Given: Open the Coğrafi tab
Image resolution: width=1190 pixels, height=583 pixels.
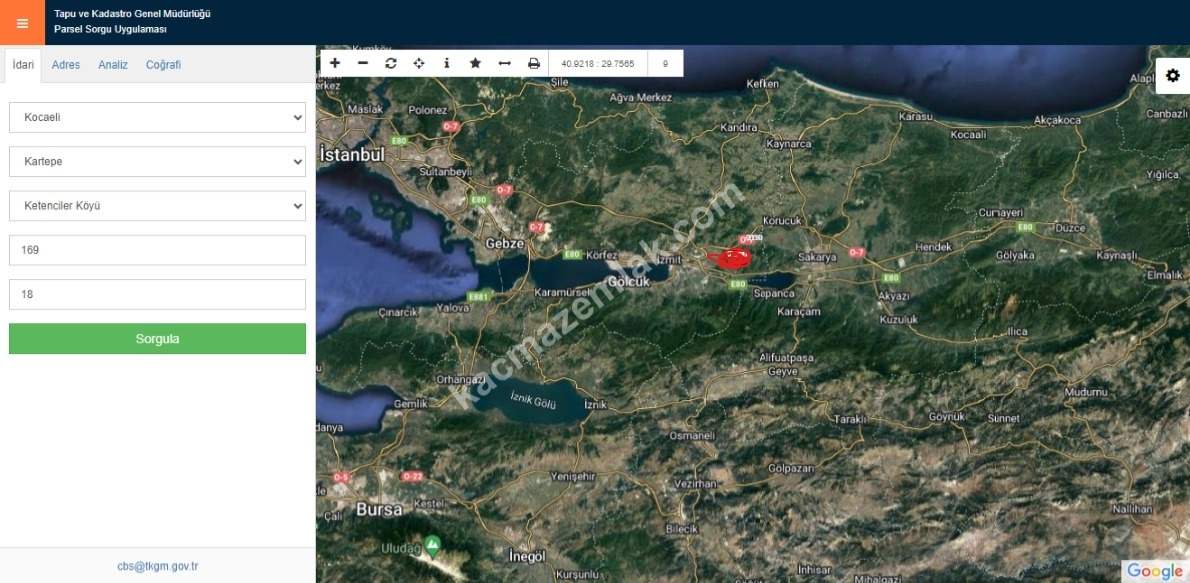Looking at the screenshot, I should click(x=163, y=65).
